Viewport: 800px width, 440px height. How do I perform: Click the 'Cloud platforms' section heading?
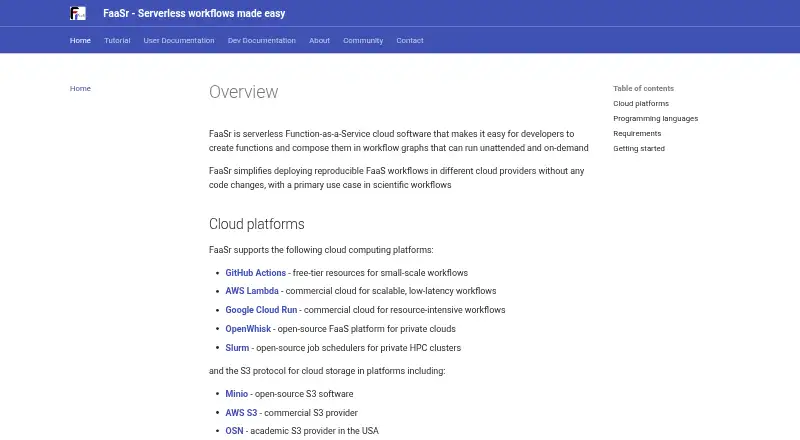(x=257, y=224)
